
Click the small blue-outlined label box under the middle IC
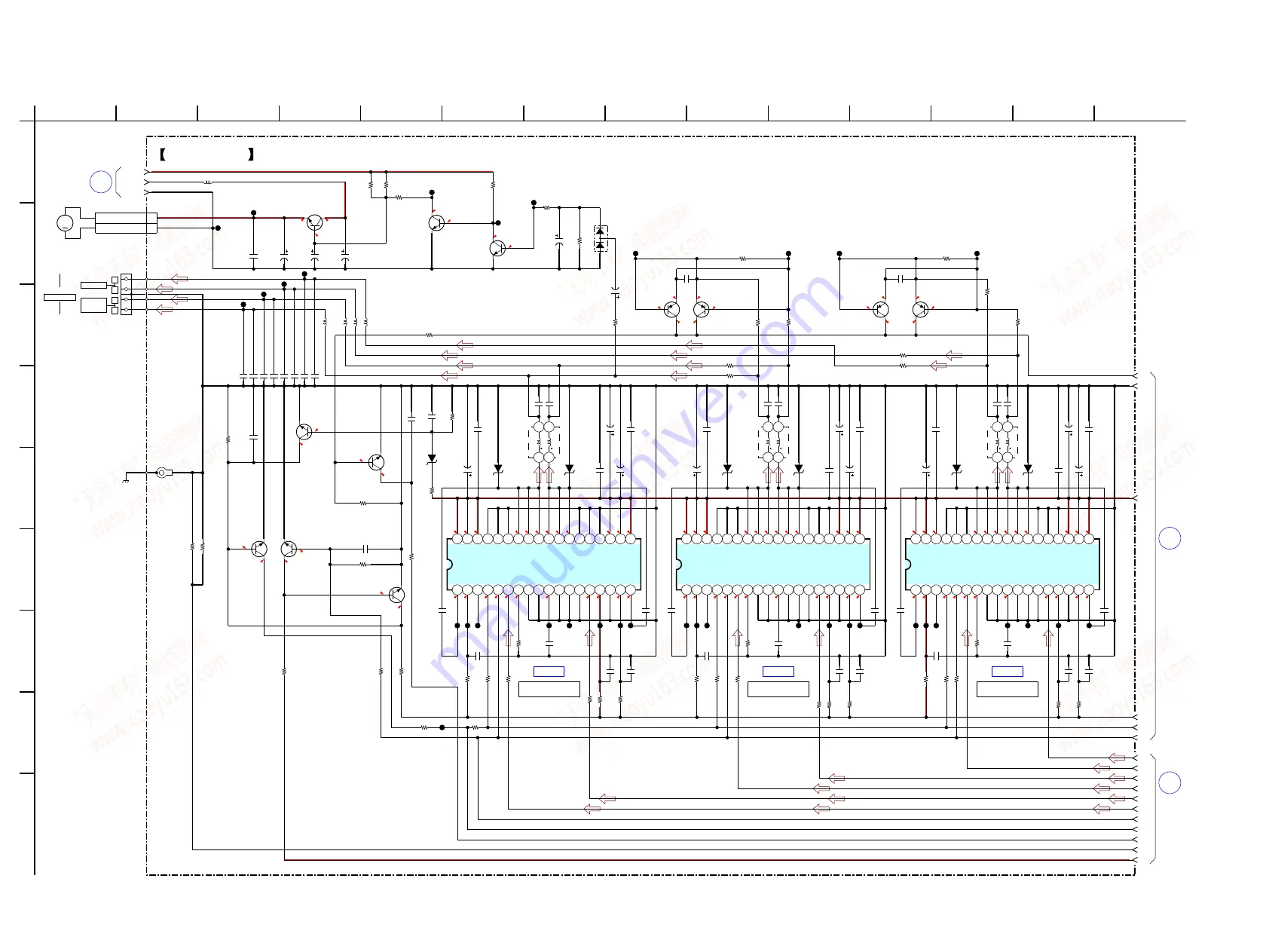pos(778,672)
